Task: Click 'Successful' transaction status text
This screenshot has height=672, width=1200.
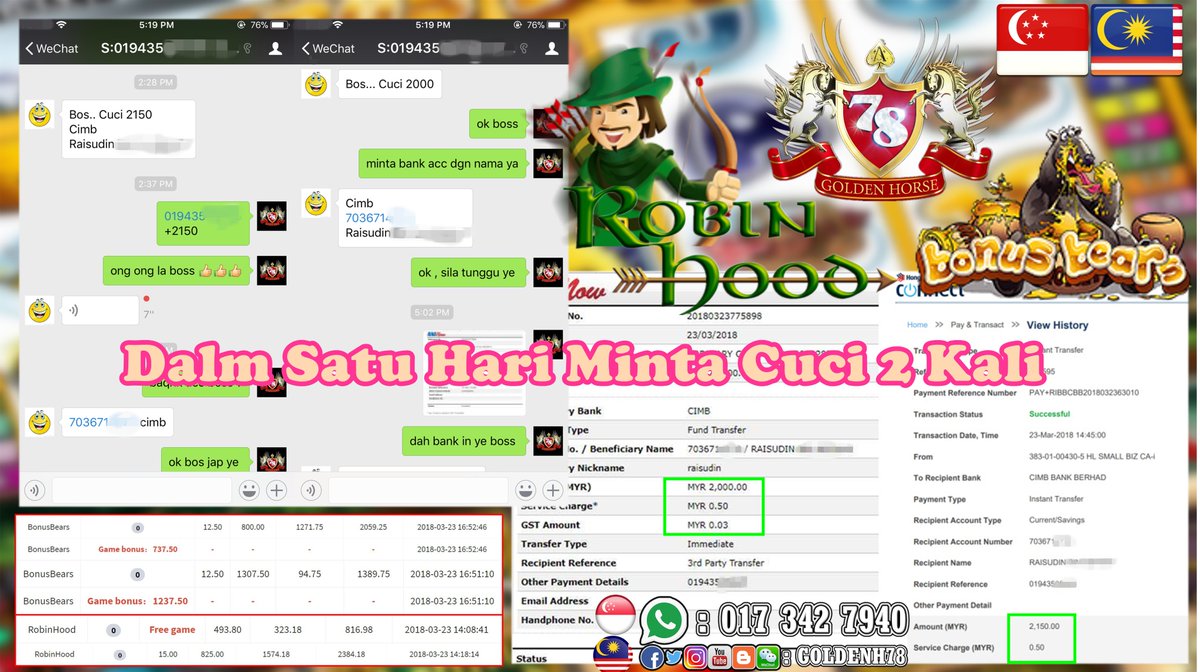Action: (1050, 414)
